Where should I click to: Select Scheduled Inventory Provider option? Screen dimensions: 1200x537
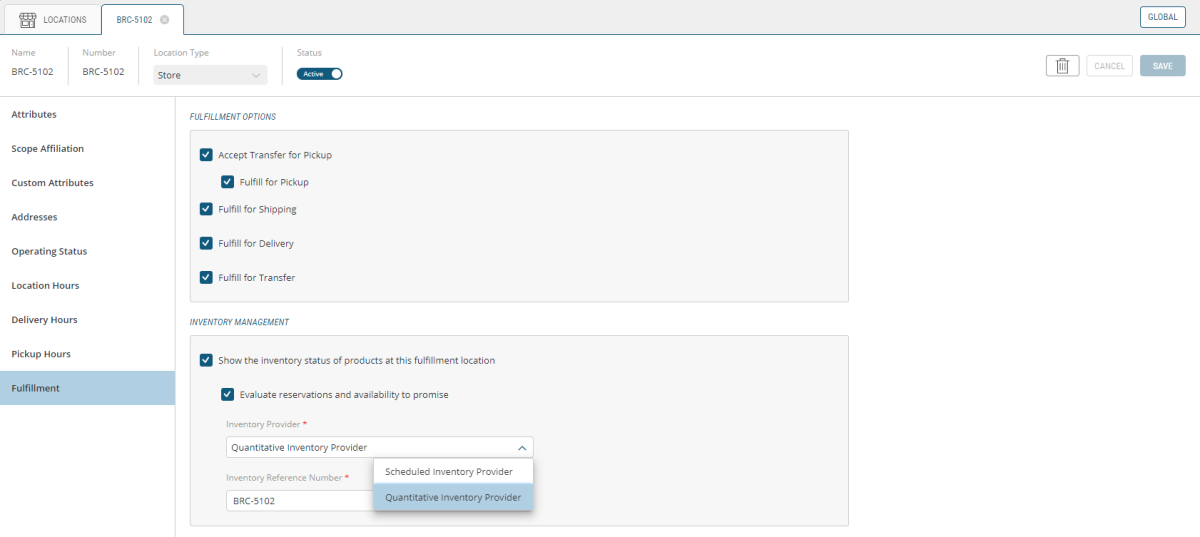(449, 472)
